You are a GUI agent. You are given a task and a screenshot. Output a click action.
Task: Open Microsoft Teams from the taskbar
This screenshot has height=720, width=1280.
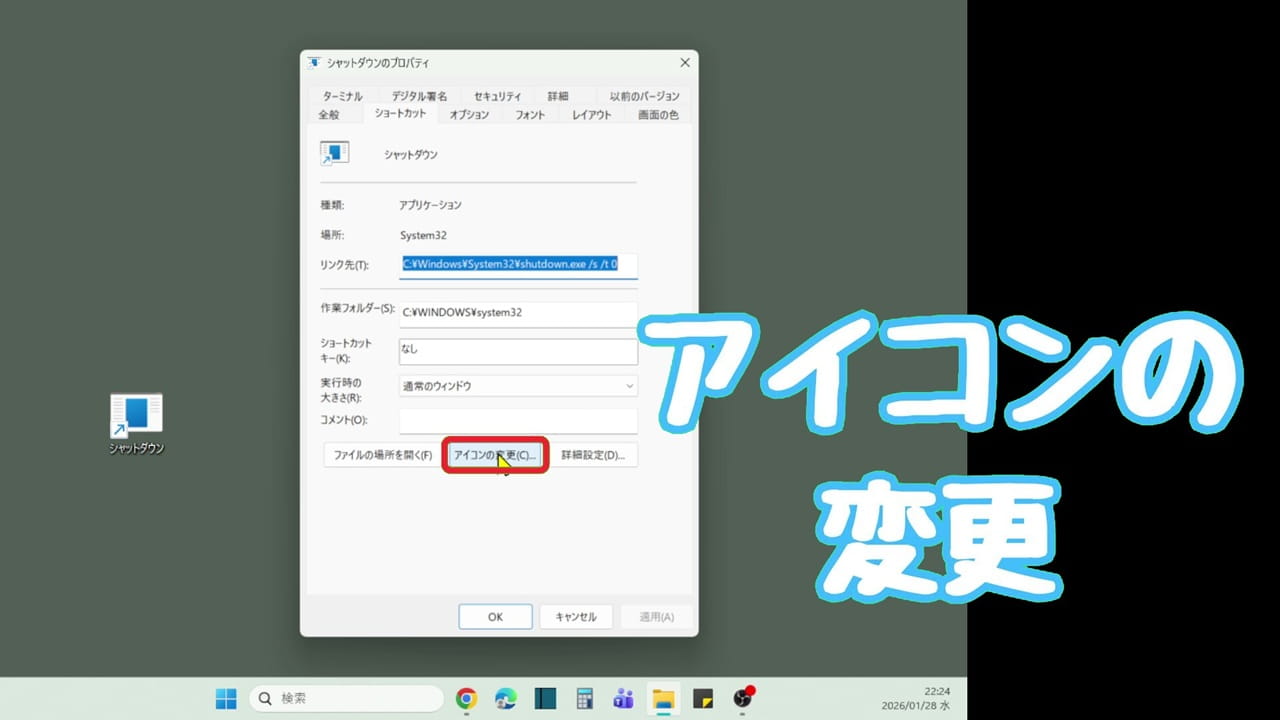[622, 699]
